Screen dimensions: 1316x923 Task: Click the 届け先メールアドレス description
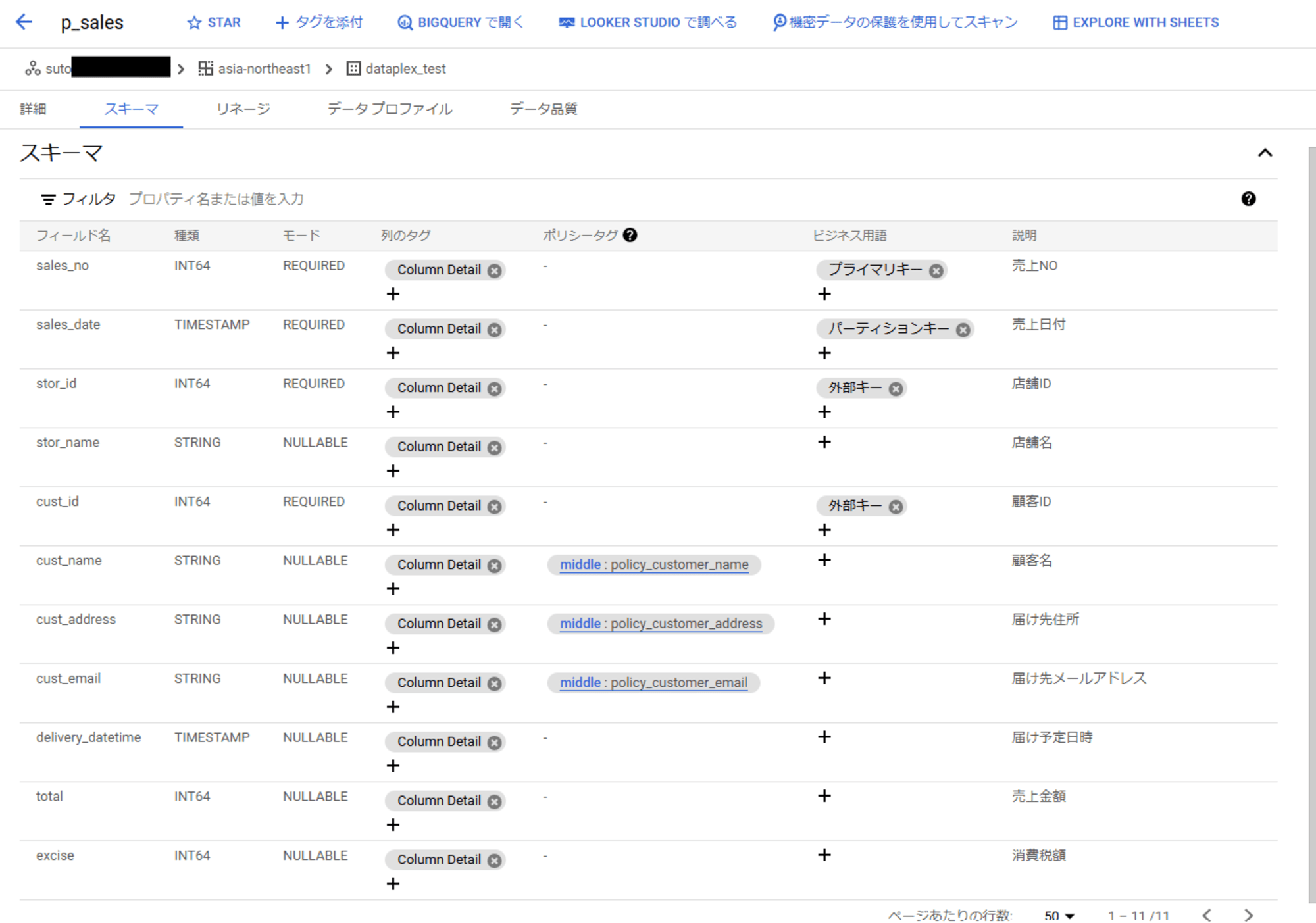1079,678
